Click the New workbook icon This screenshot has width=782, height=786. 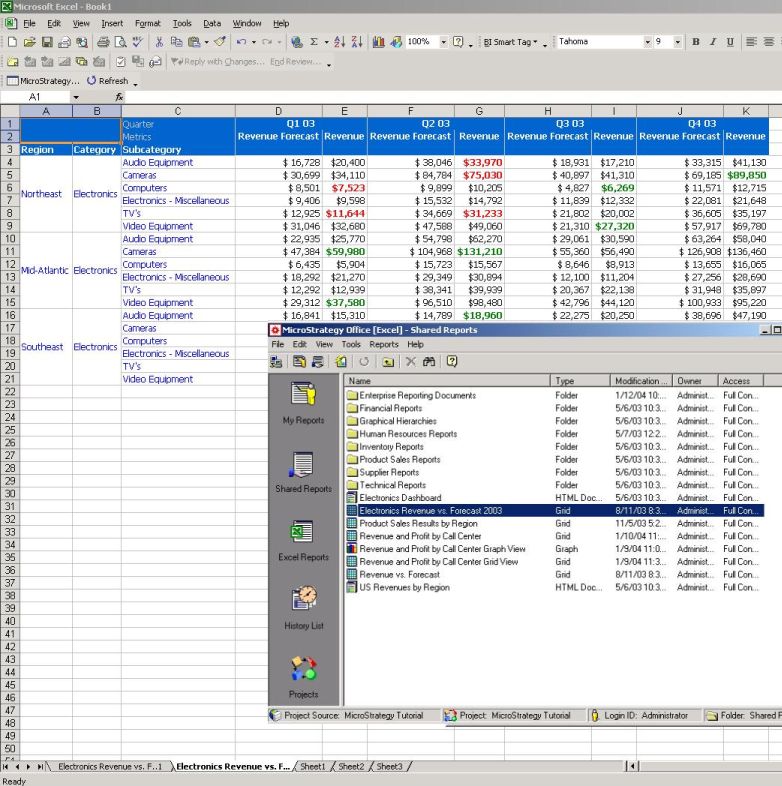(x=12, y=42)
